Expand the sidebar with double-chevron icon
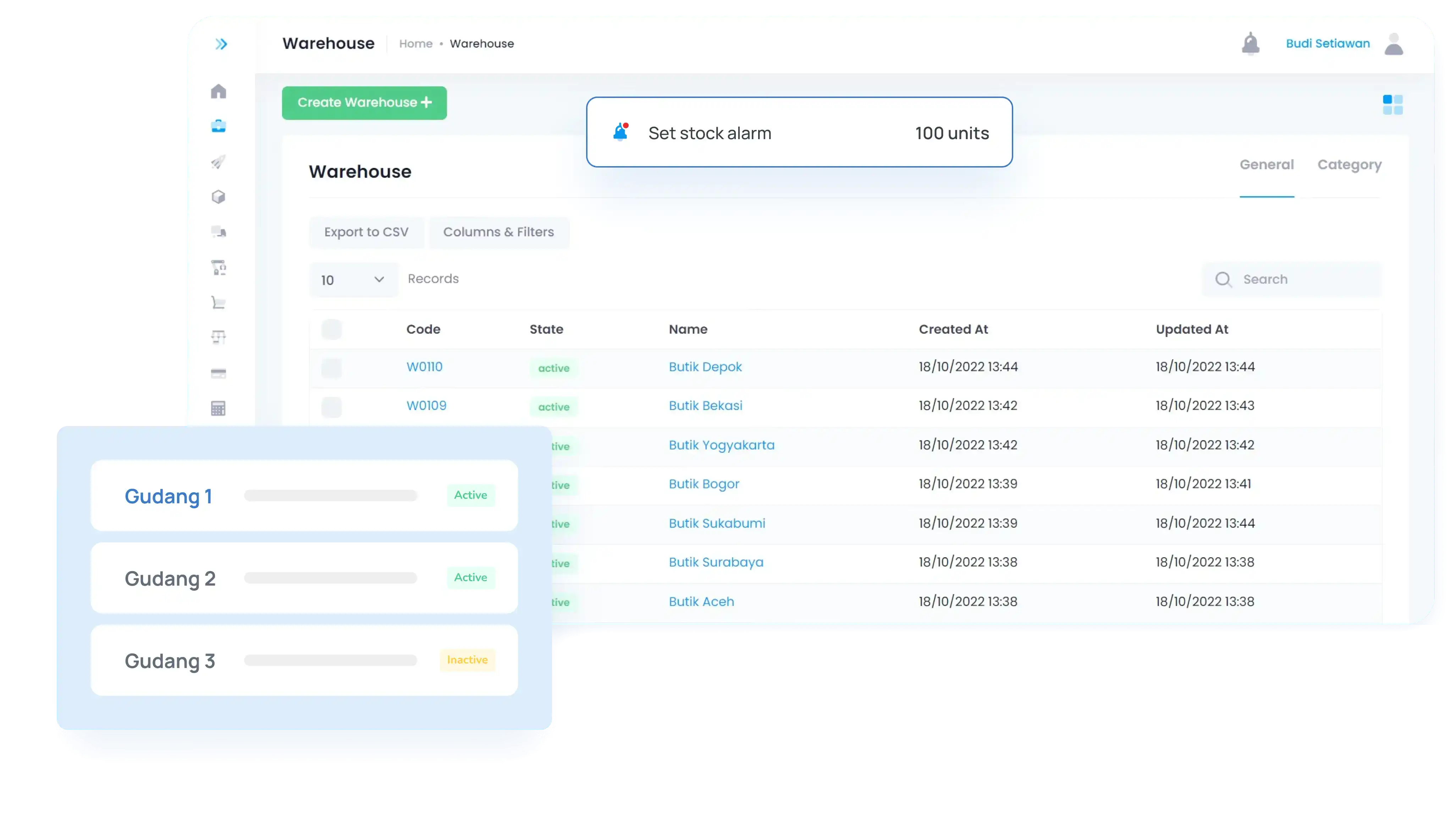Image resolution: width=1456 pixels, height=815 pixels. click(221, 44)
